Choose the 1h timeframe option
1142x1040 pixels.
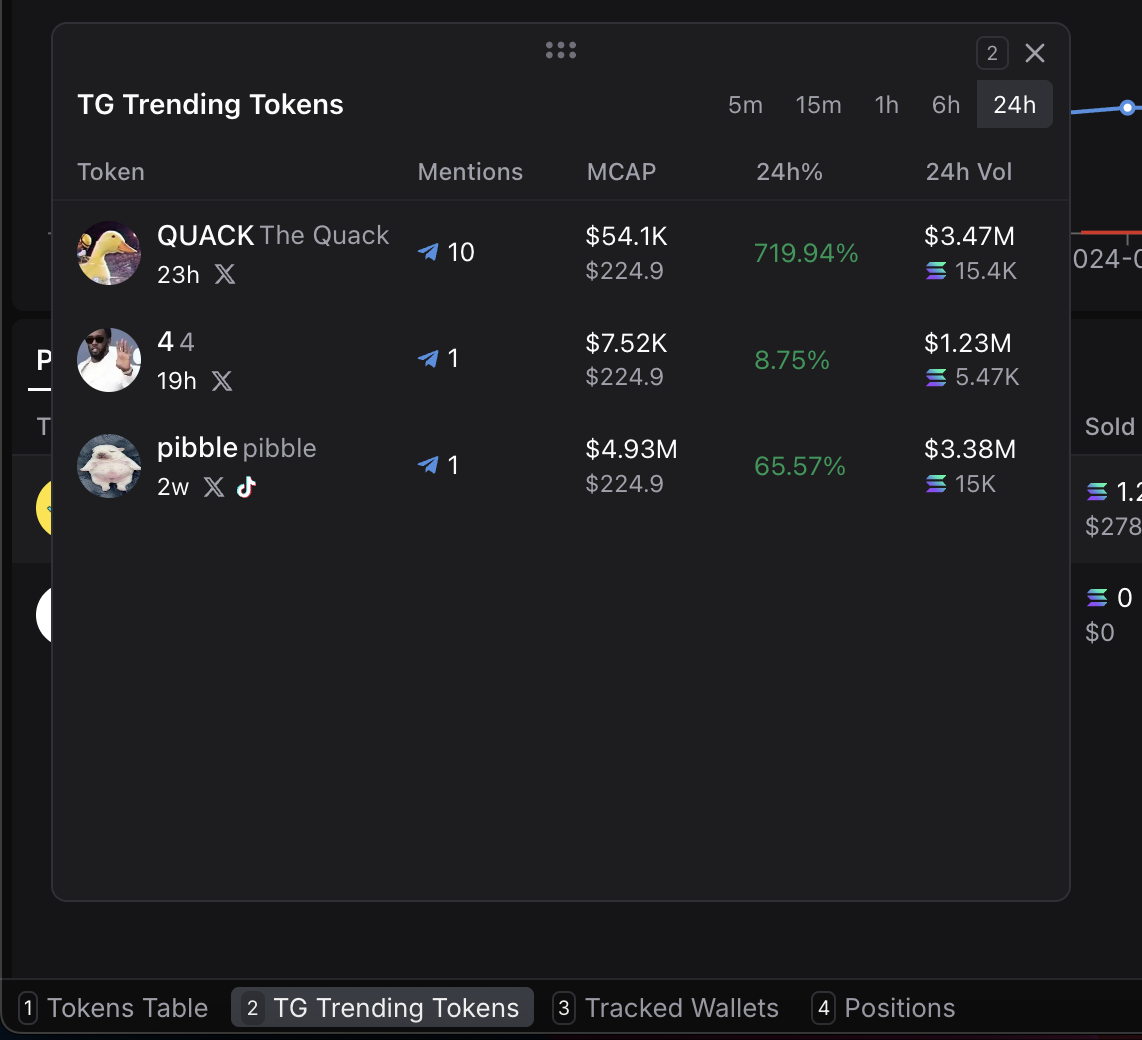pos(886,105)
